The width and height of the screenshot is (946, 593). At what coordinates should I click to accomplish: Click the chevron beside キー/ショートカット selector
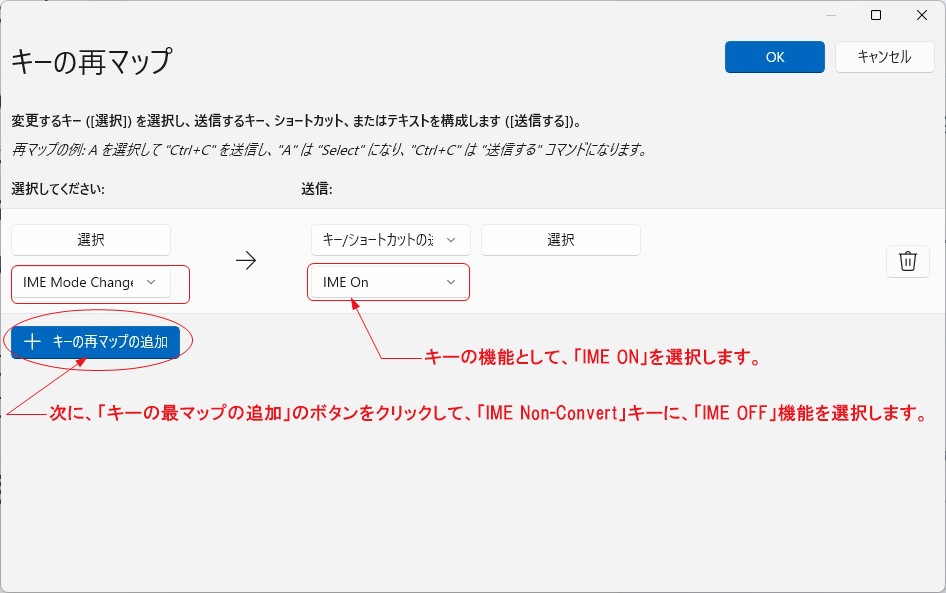point(451,240)
